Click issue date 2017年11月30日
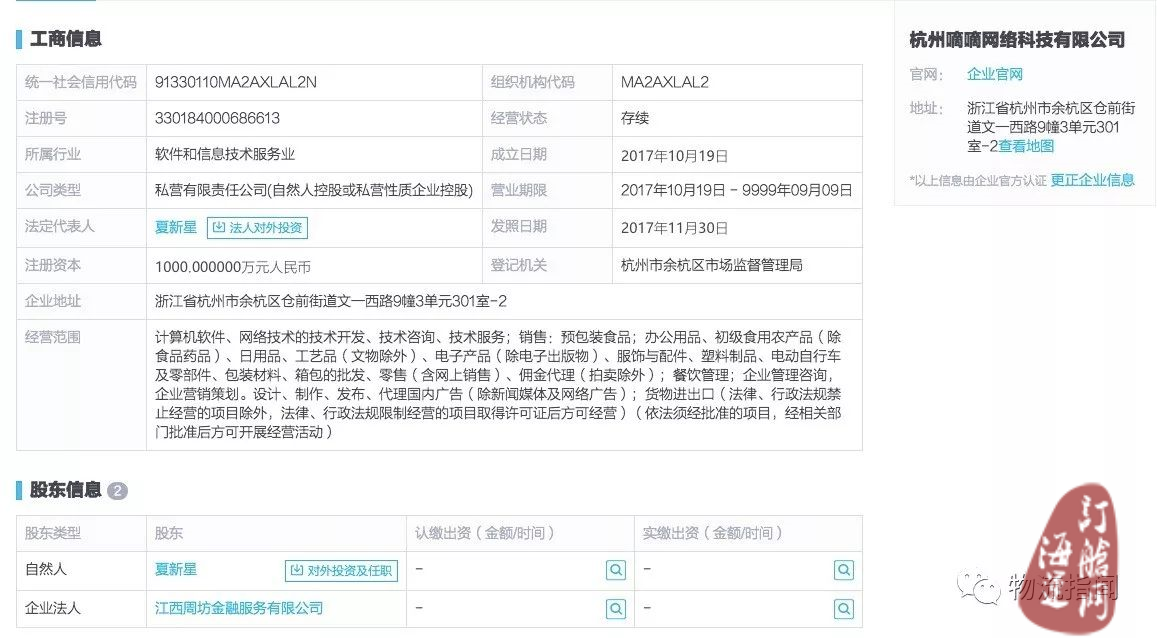The image size is (1157, 638). [674, 228]
